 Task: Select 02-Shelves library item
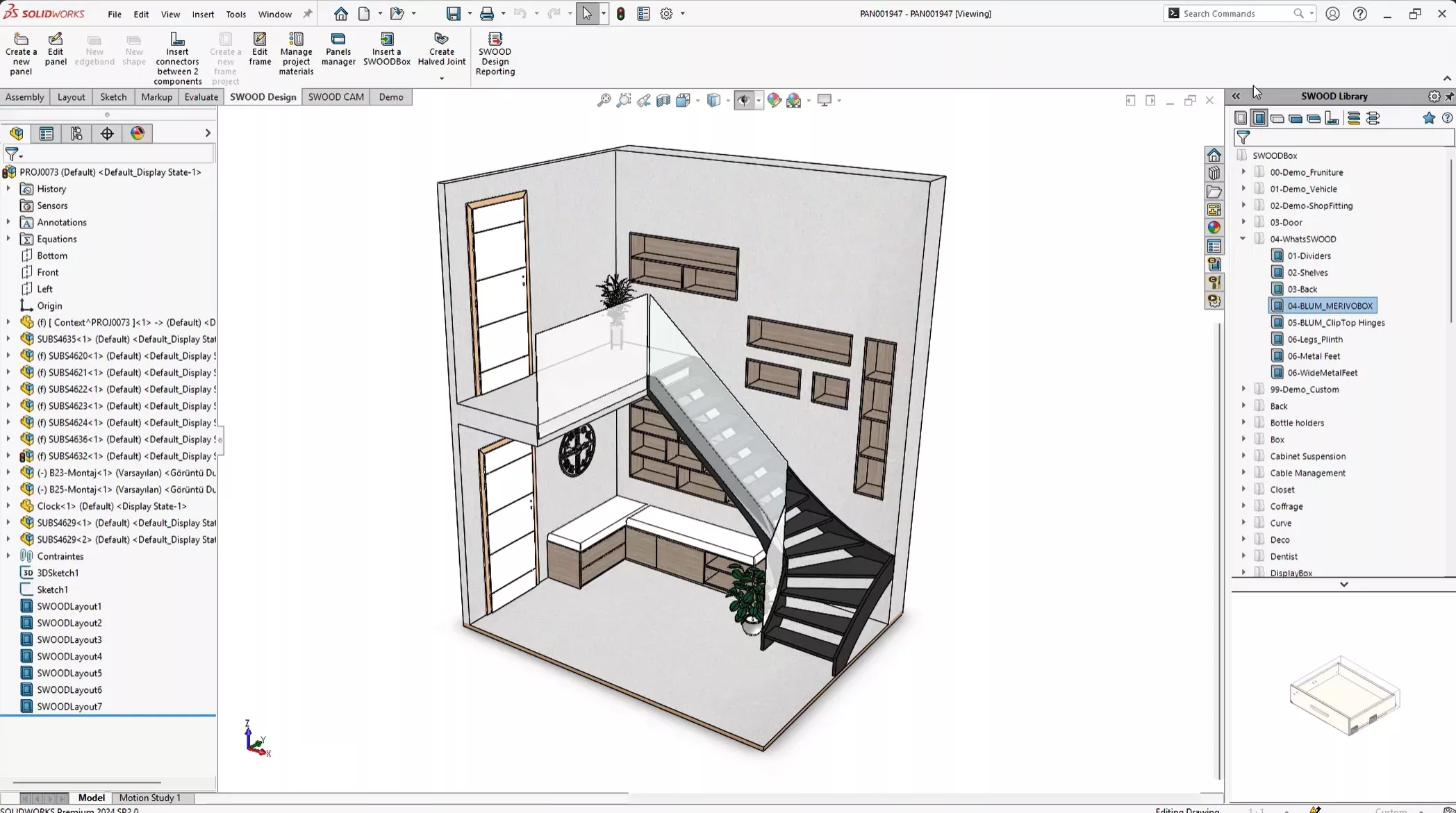(1307, 273)
